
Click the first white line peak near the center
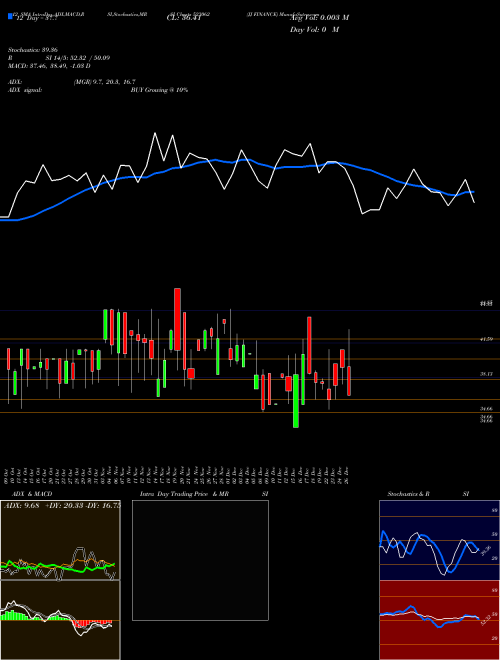[x=155, y=133]
